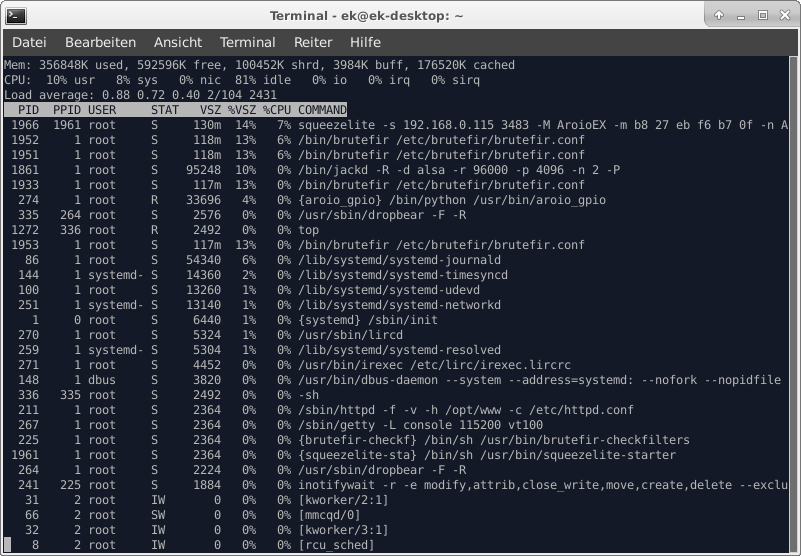Click the PID column header
Screen dimensions: 801x556
(28, 110)
